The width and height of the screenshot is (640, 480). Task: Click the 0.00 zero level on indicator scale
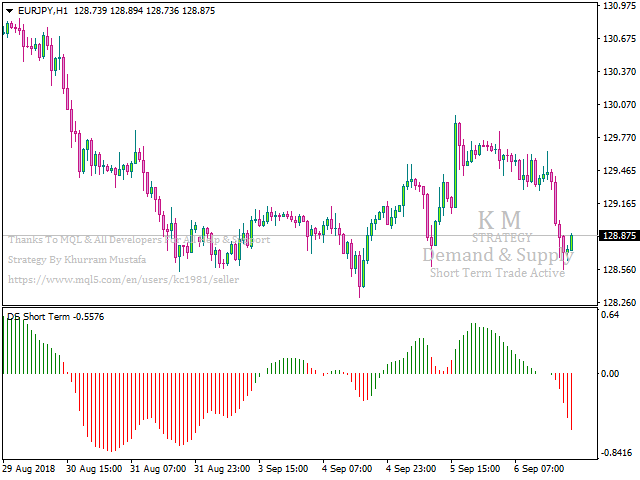point(610,374)
